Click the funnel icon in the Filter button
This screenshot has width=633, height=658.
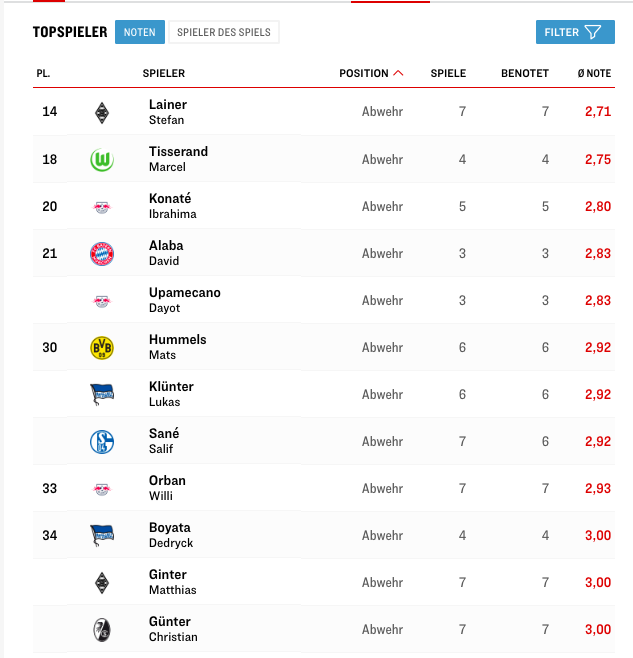593,32
